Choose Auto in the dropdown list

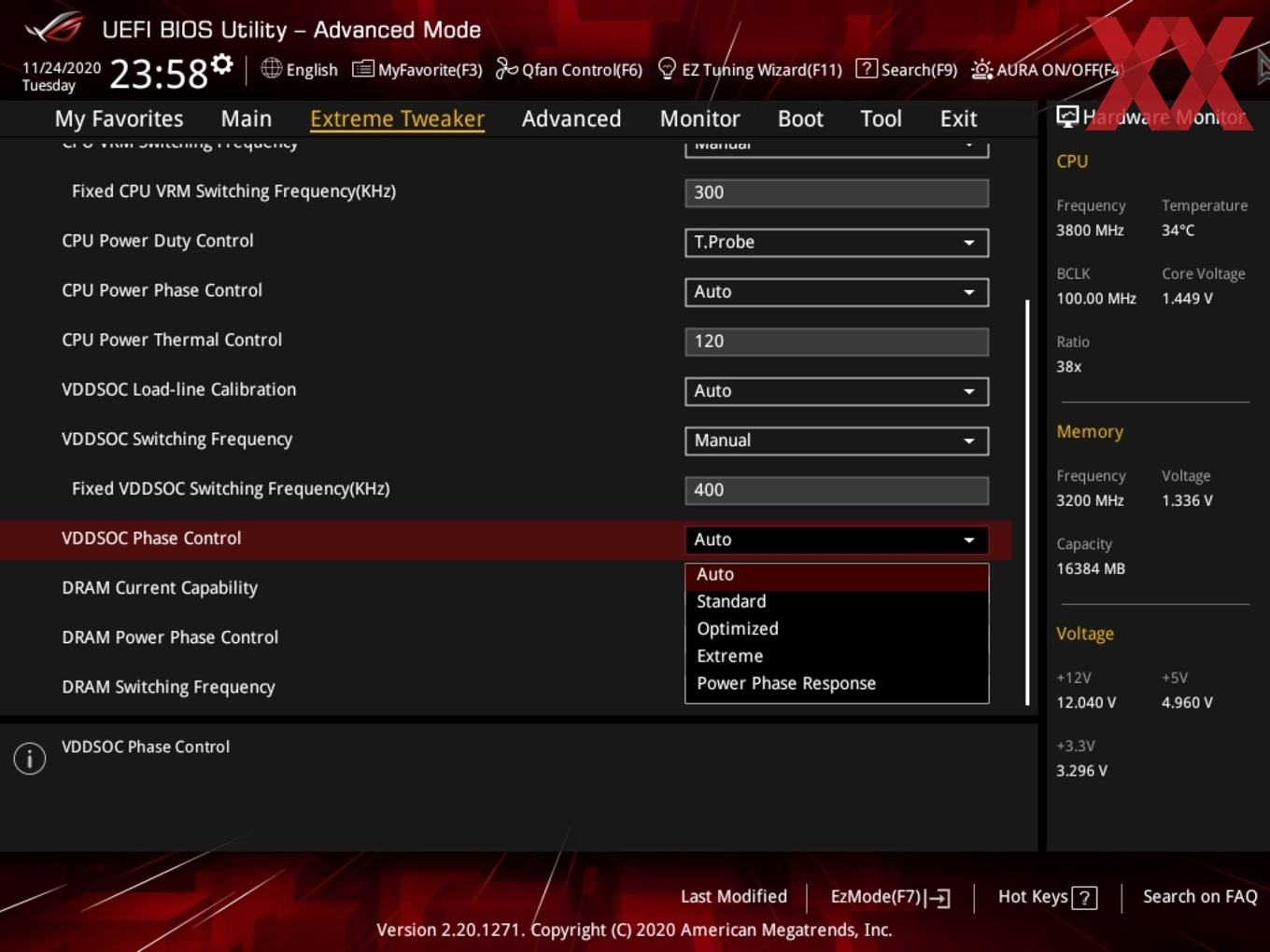click(x=837, y=575)
